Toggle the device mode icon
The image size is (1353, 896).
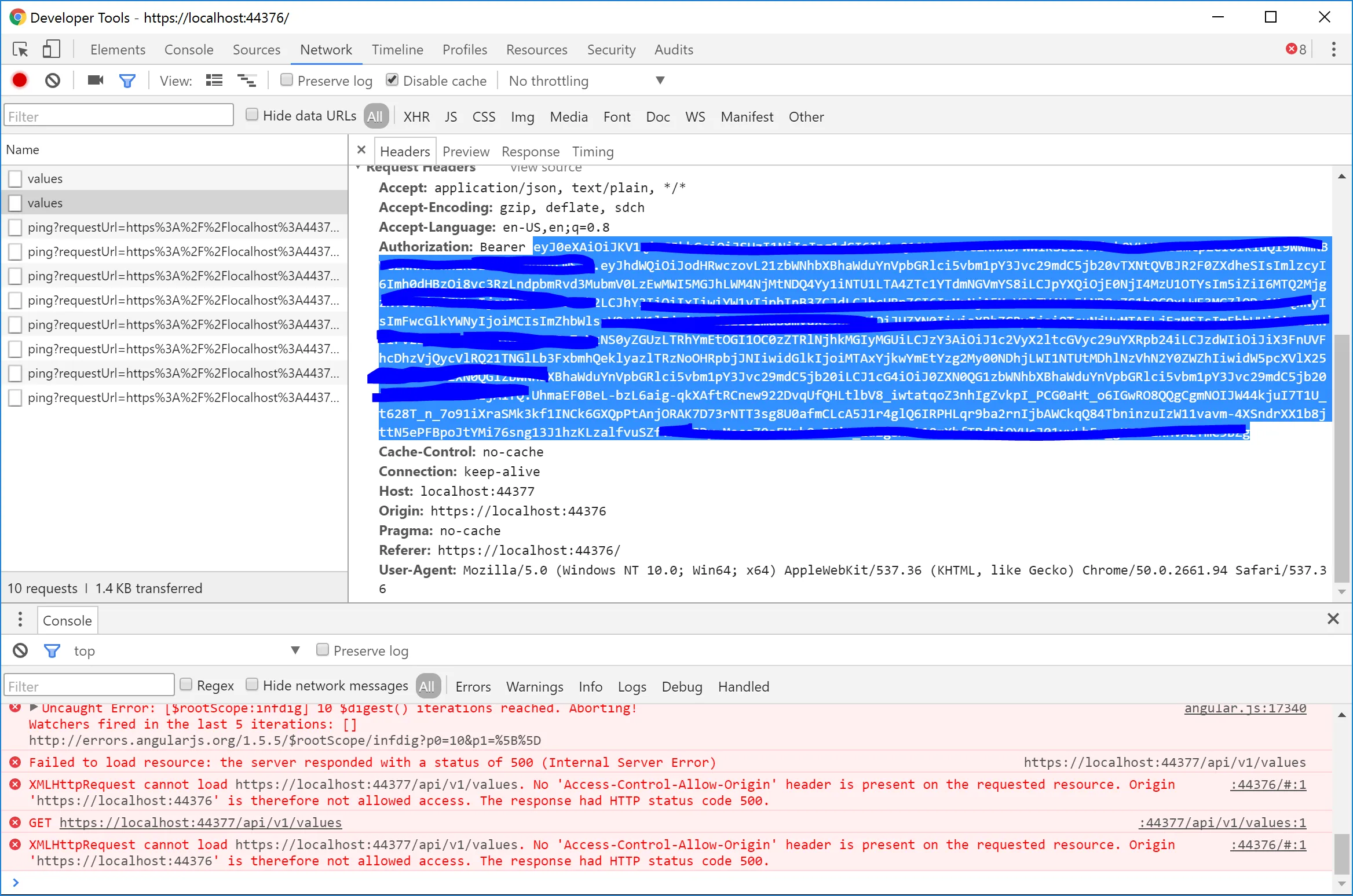tap(52, 50)
